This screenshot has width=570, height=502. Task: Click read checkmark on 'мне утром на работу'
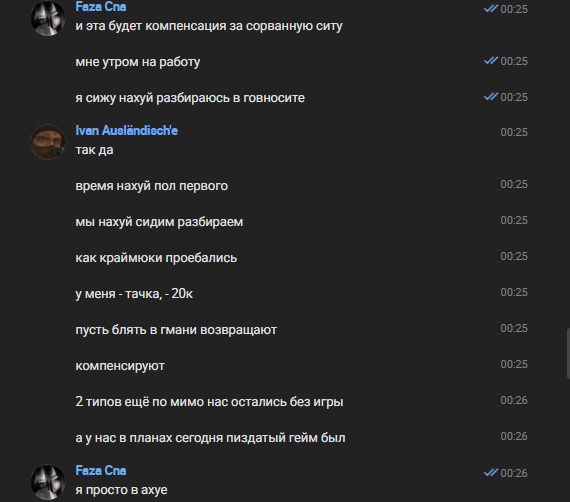491,60
